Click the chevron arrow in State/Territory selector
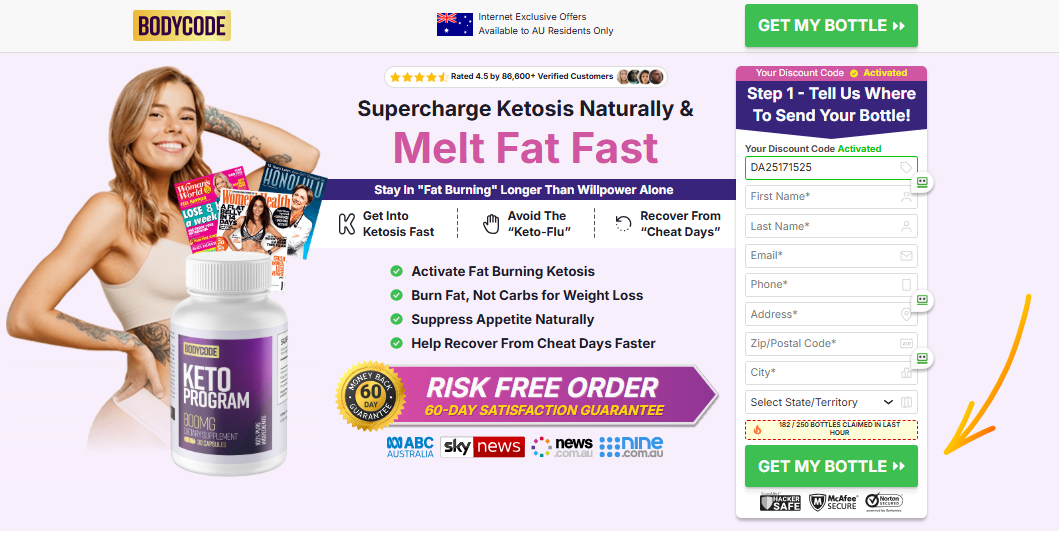This screenshot has width=1059, height=536. coord(889,402)
